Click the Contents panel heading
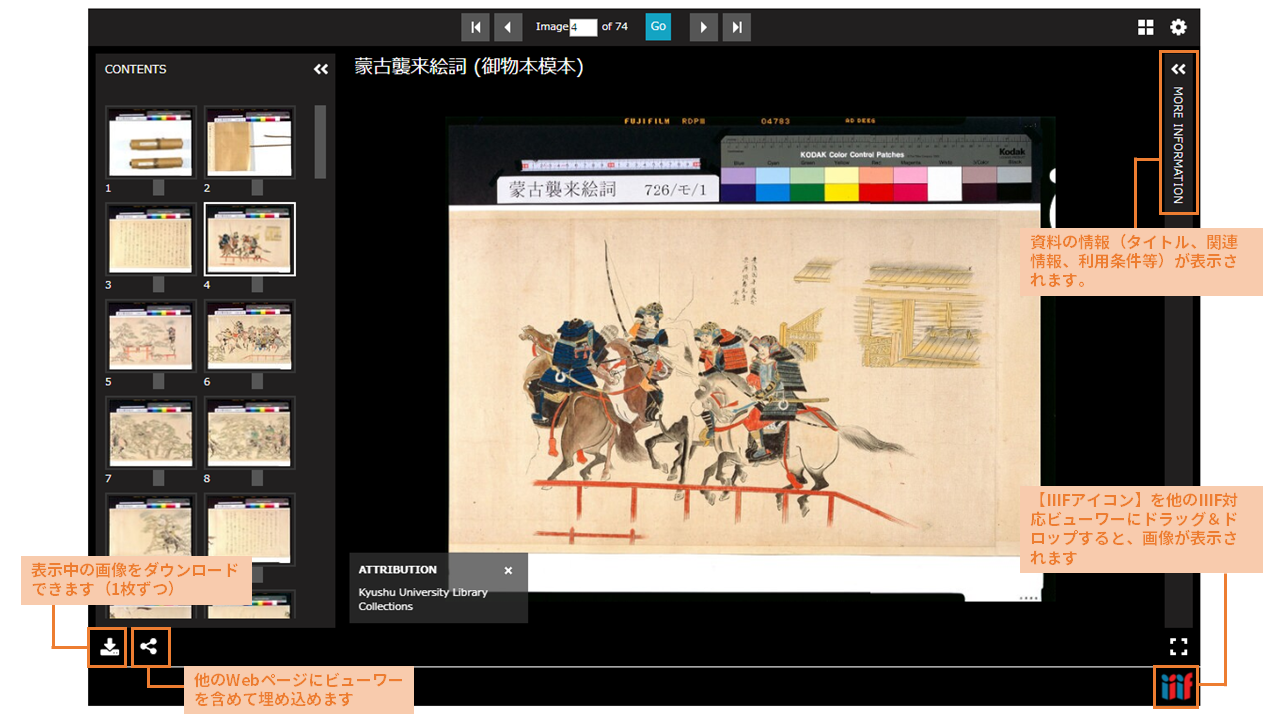This screenshot has width=1280, height=720. click(136, 69)
